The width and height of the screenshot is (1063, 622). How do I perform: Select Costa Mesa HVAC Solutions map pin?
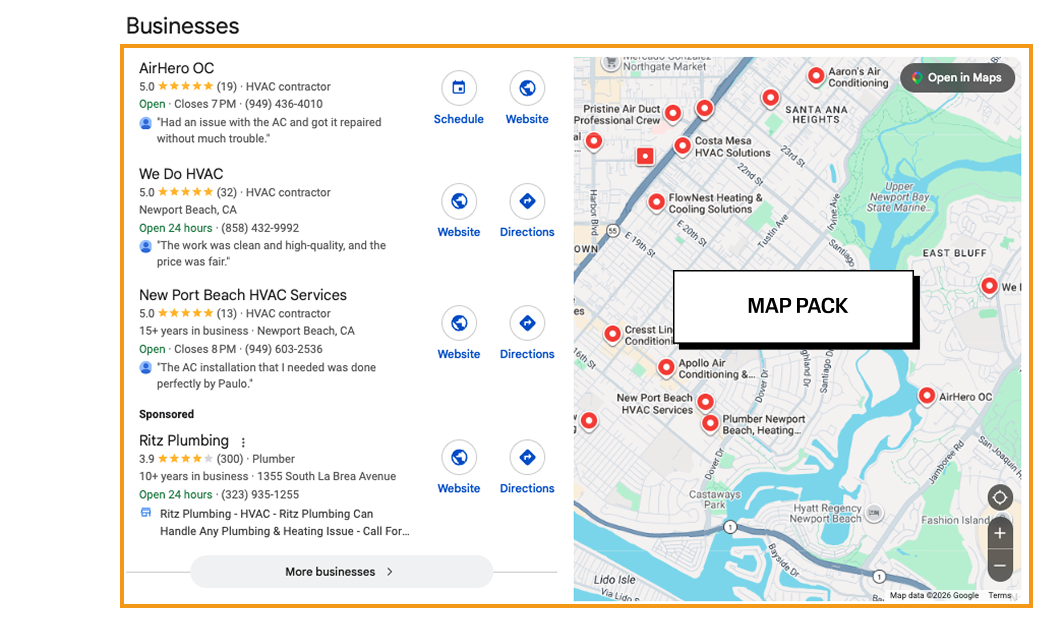(683, 145)
